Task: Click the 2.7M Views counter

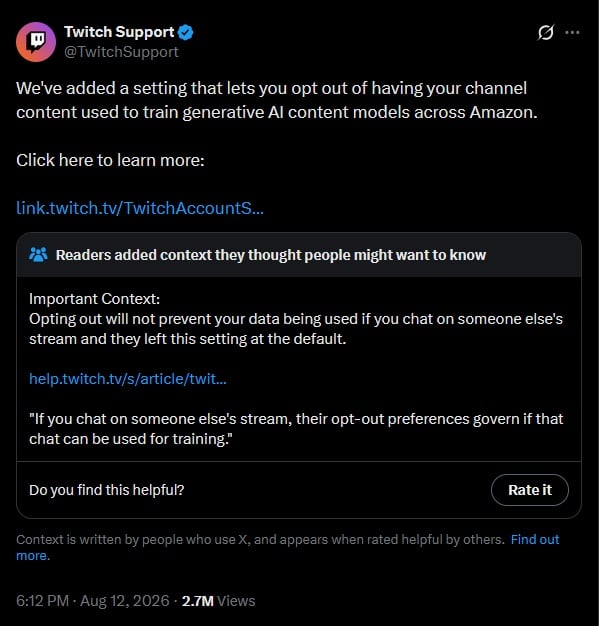Action: (x=218, y=601)
